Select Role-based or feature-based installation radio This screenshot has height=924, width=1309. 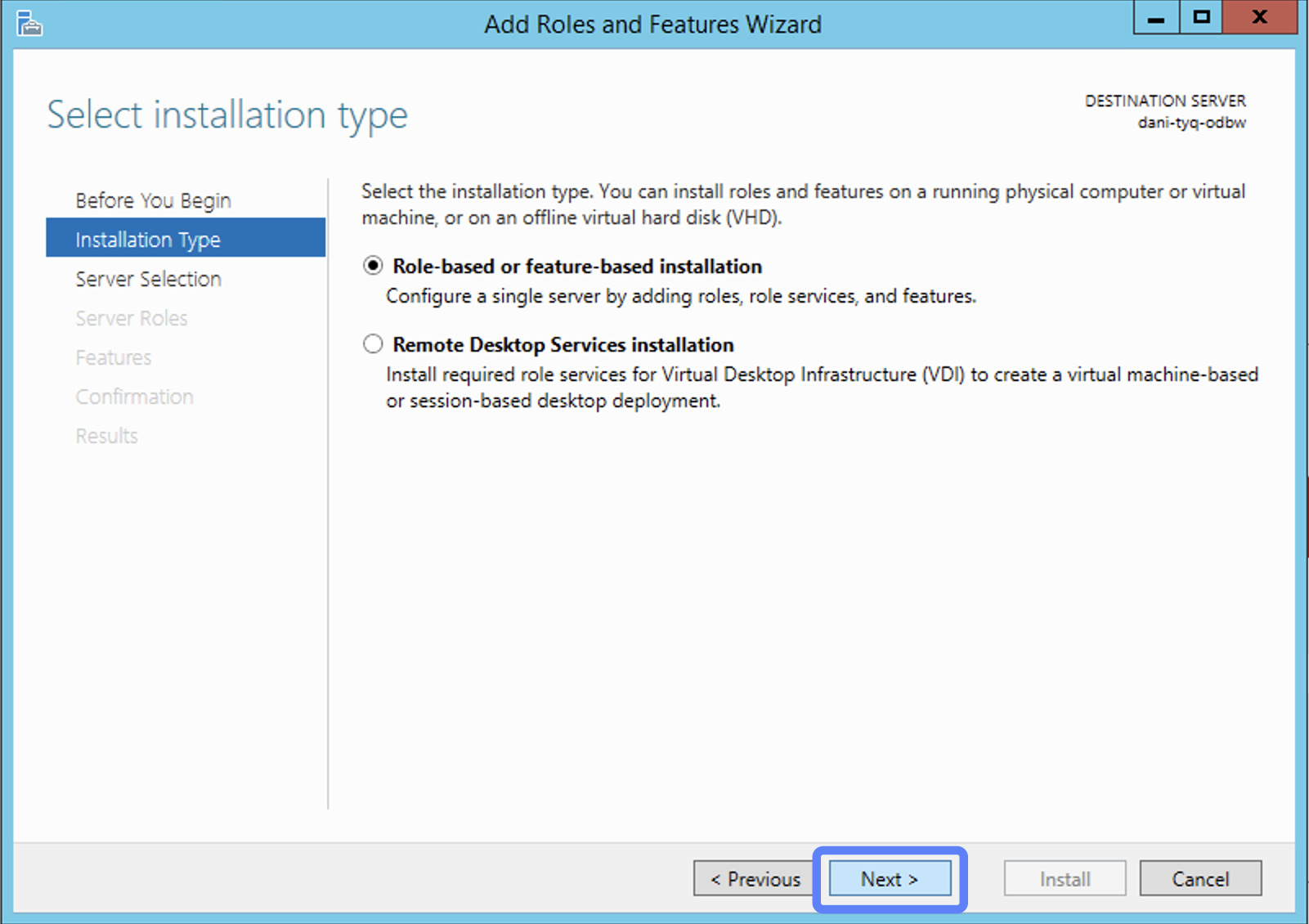coord(373,266)
